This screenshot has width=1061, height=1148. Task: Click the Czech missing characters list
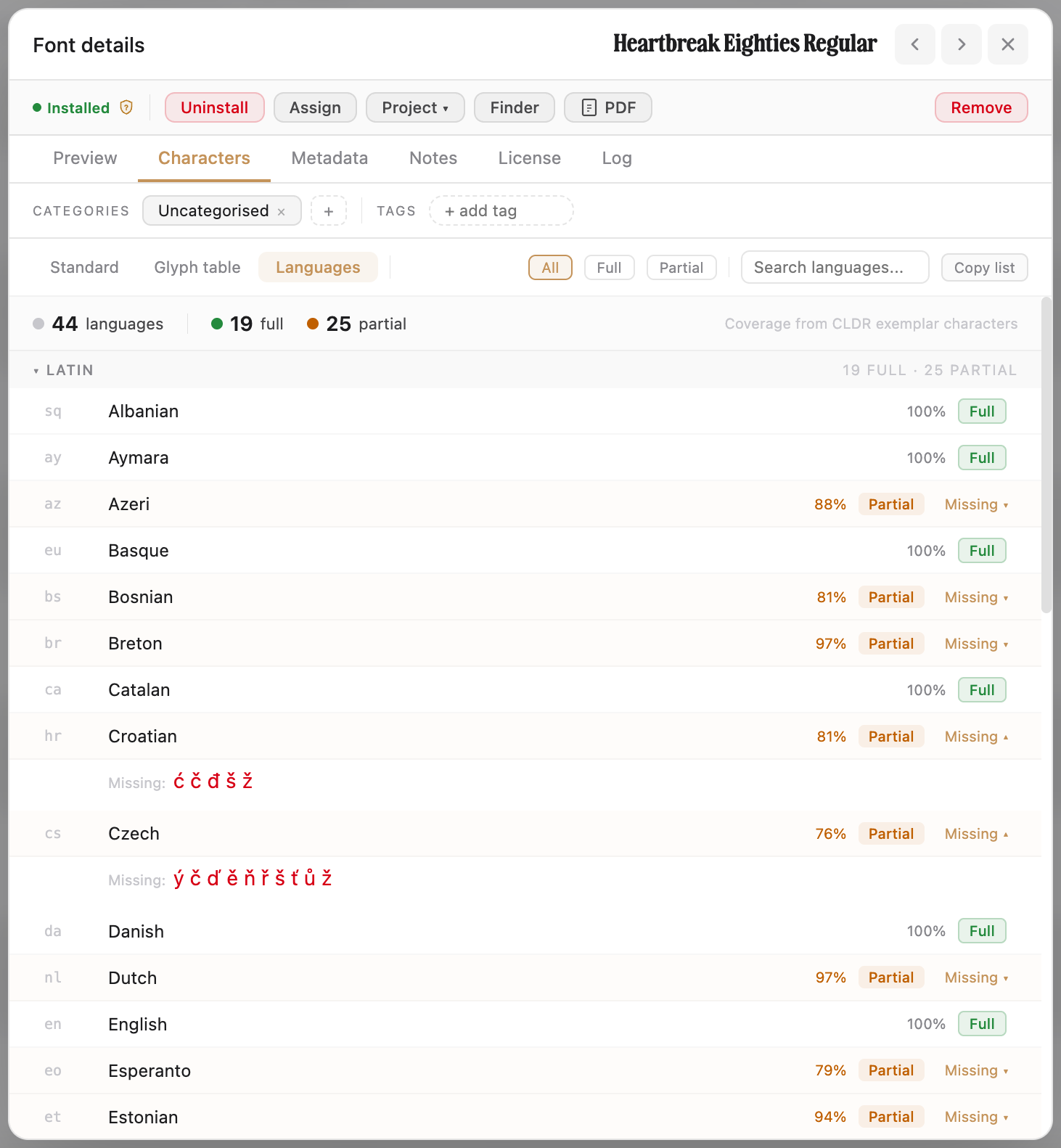click(x=253, y=879)
